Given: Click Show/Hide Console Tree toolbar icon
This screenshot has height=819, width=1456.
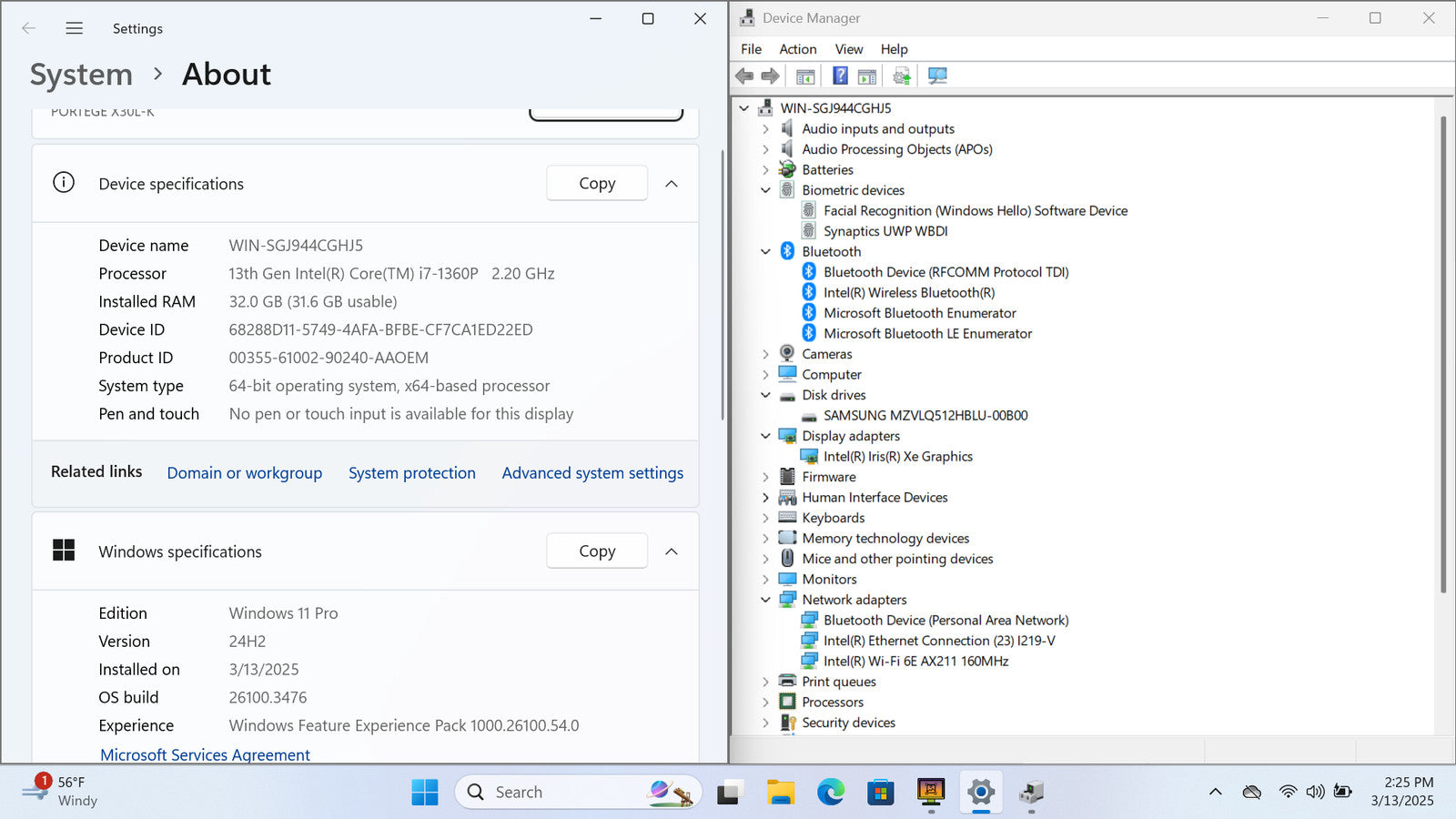Looking at the screenshot, I should (x=805, y=76).
